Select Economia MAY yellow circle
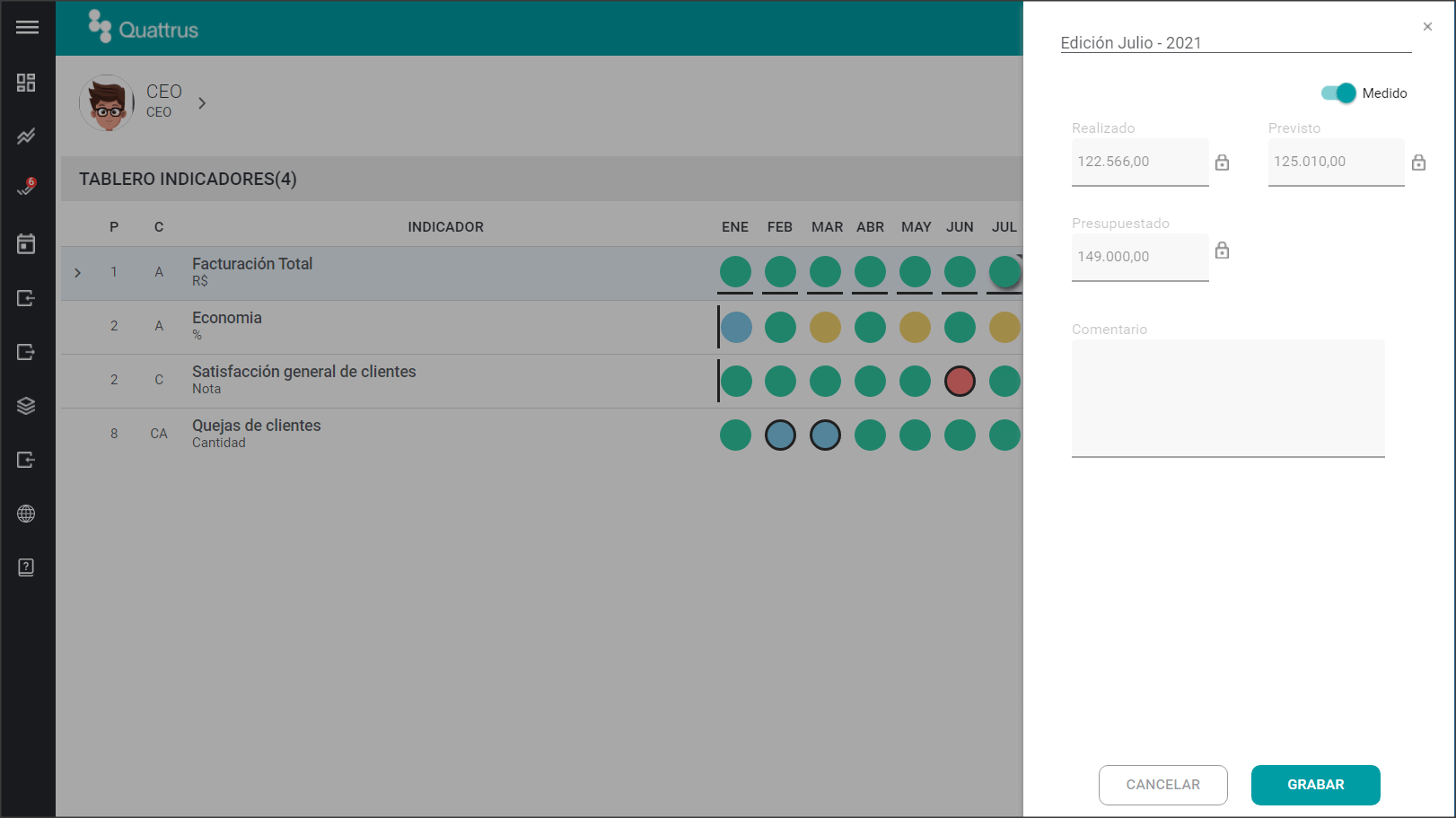 pos(915,327)
